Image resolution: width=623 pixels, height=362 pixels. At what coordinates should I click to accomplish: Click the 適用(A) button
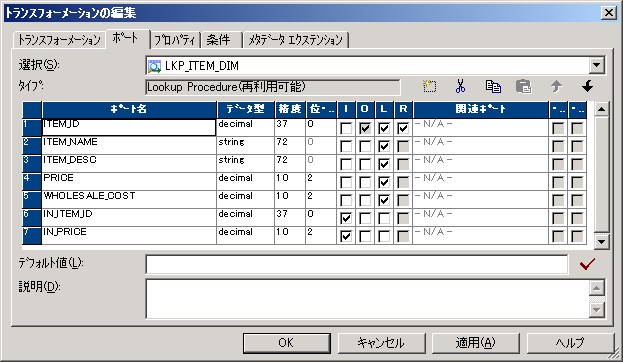click(476, 343)
